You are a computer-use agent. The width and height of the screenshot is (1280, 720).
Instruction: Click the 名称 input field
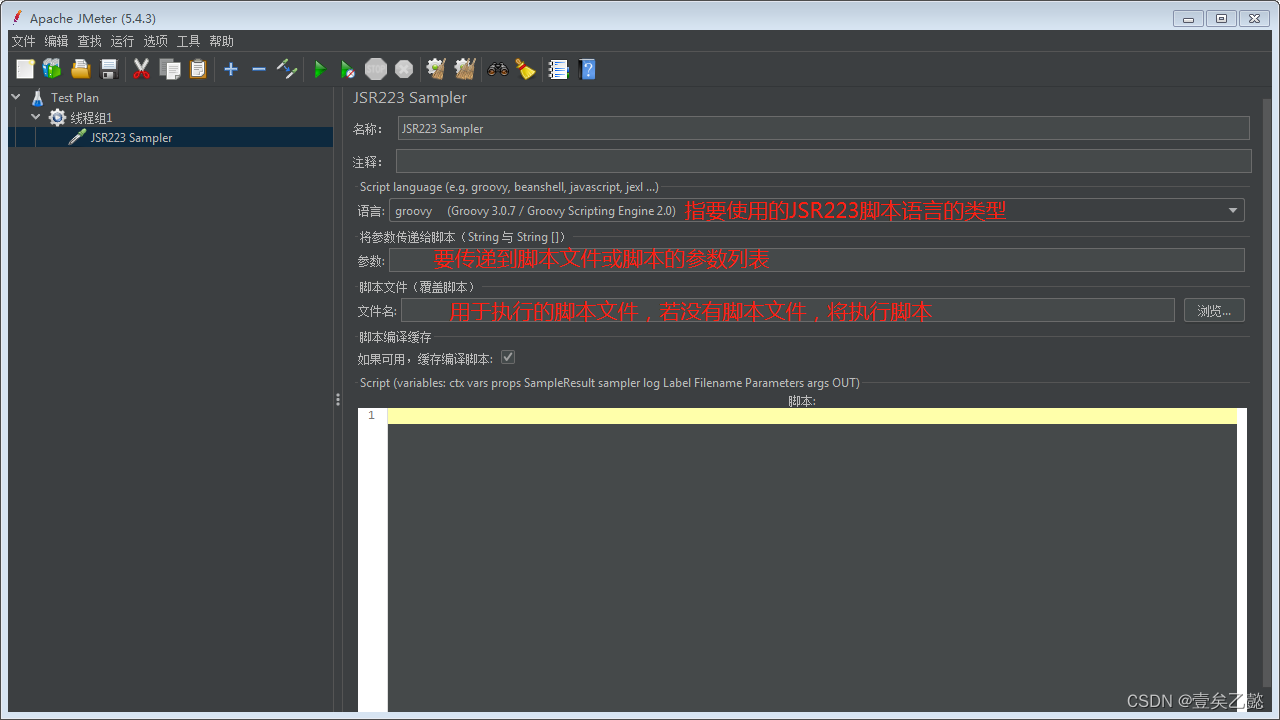pyautogui.click(x=820, y=128)
